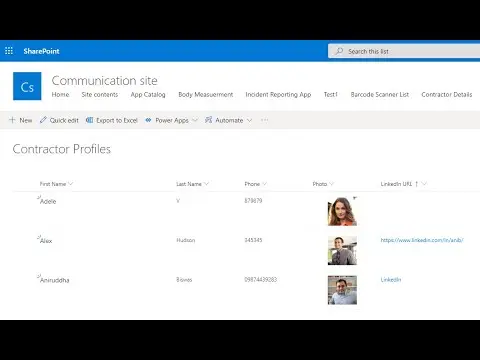
Task: Open Incident Reporting App navigation item
Action: 278,95
